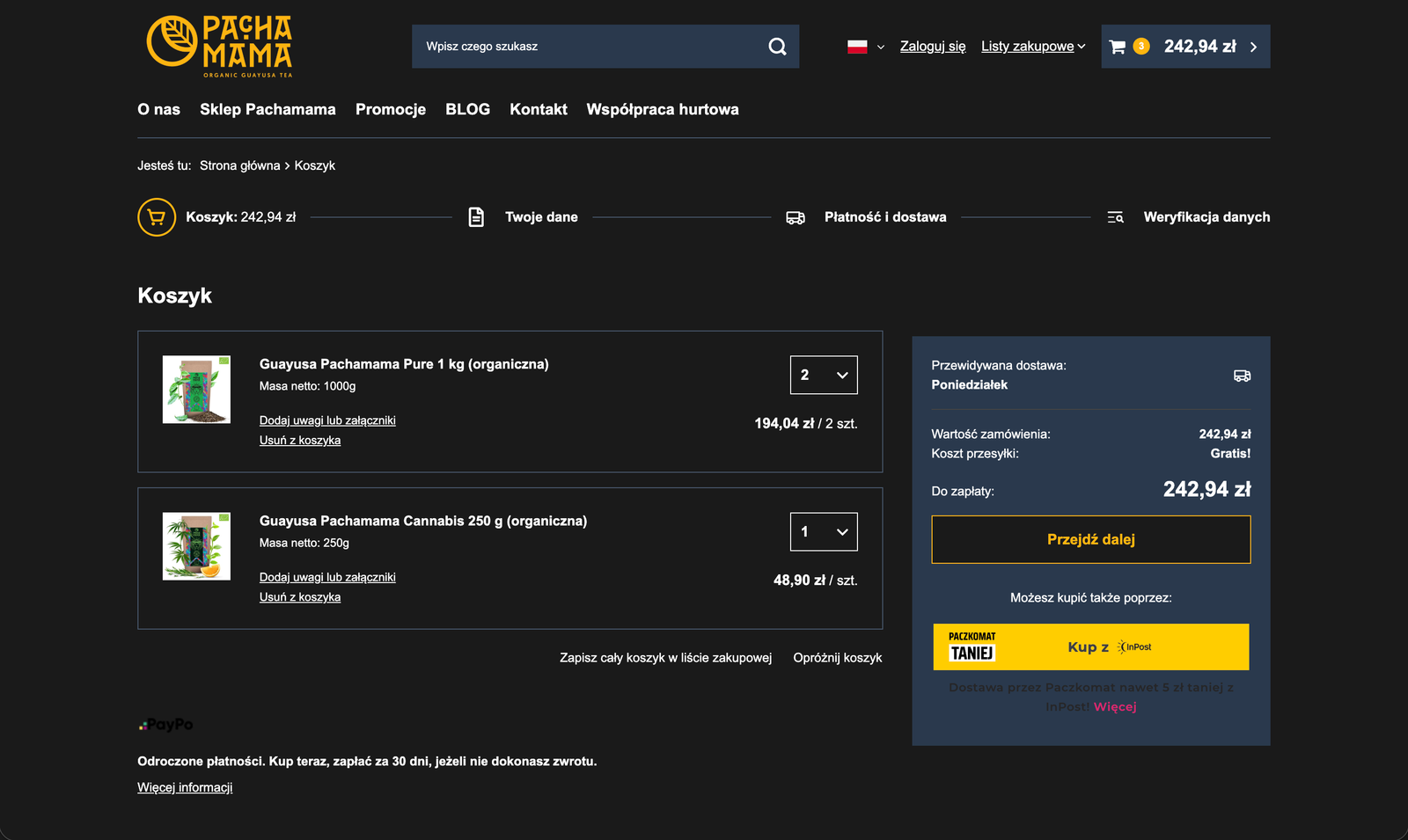
Task: Click the Gratis! shipping cost value
Action: 1230,454
